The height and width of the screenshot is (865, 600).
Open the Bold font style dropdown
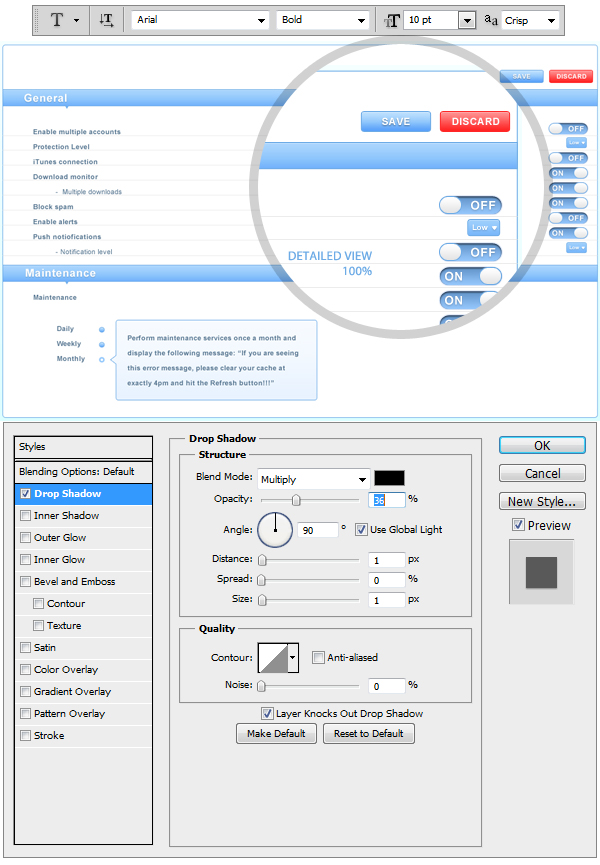click(322, 20)
